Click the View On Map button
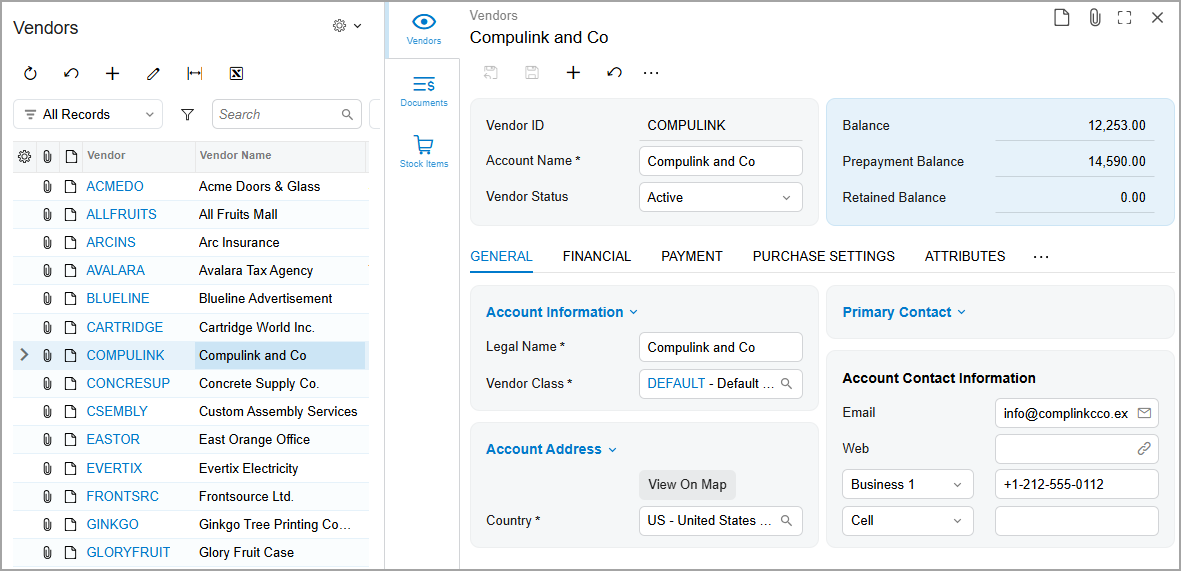This screenshot has width=1181, height=571. coord(688,484)
